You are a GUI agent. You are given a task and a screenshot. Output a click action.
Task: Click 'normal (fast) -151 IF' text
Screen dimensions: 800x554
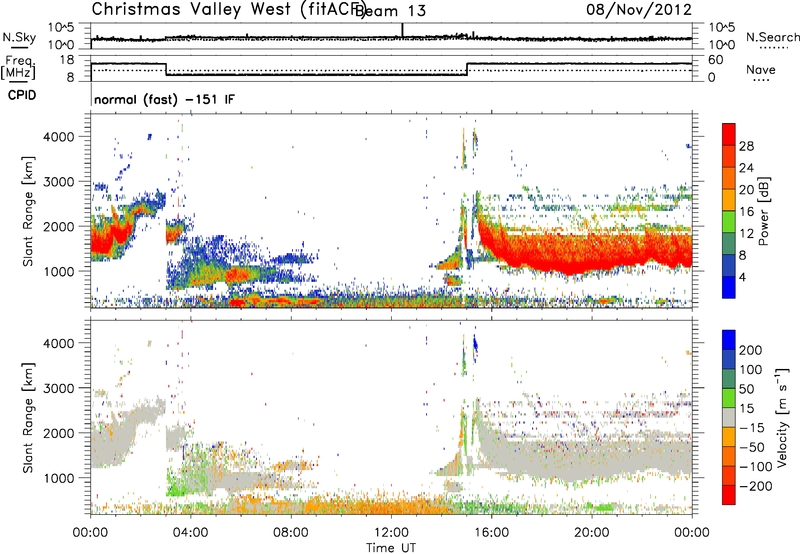click(x=164, y=99)
